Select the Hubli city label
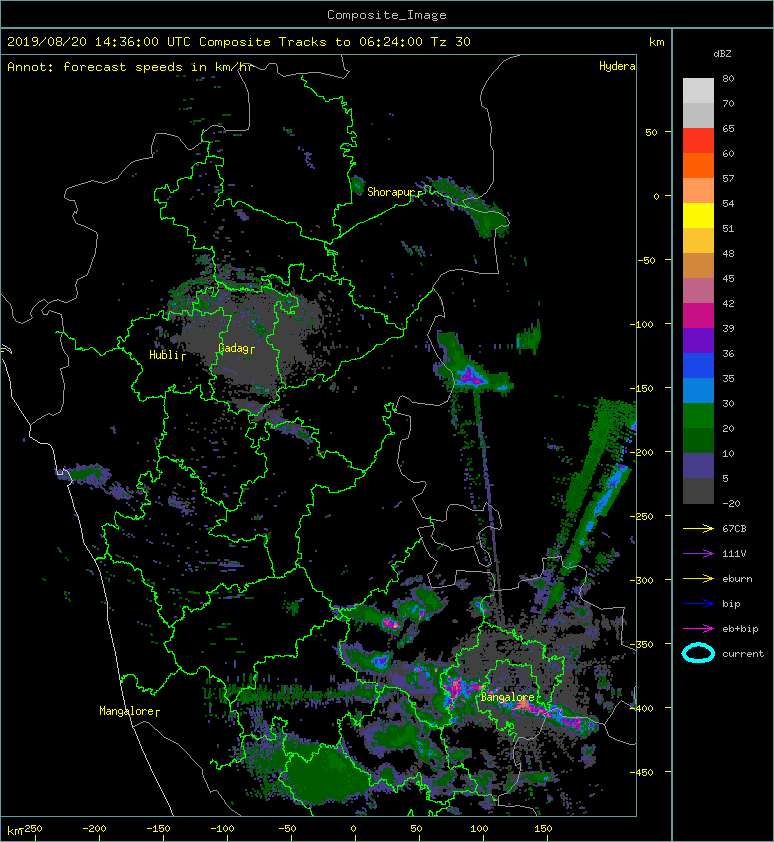The height and width of the screenshot is (842, 774). click(x=164, y=355)
